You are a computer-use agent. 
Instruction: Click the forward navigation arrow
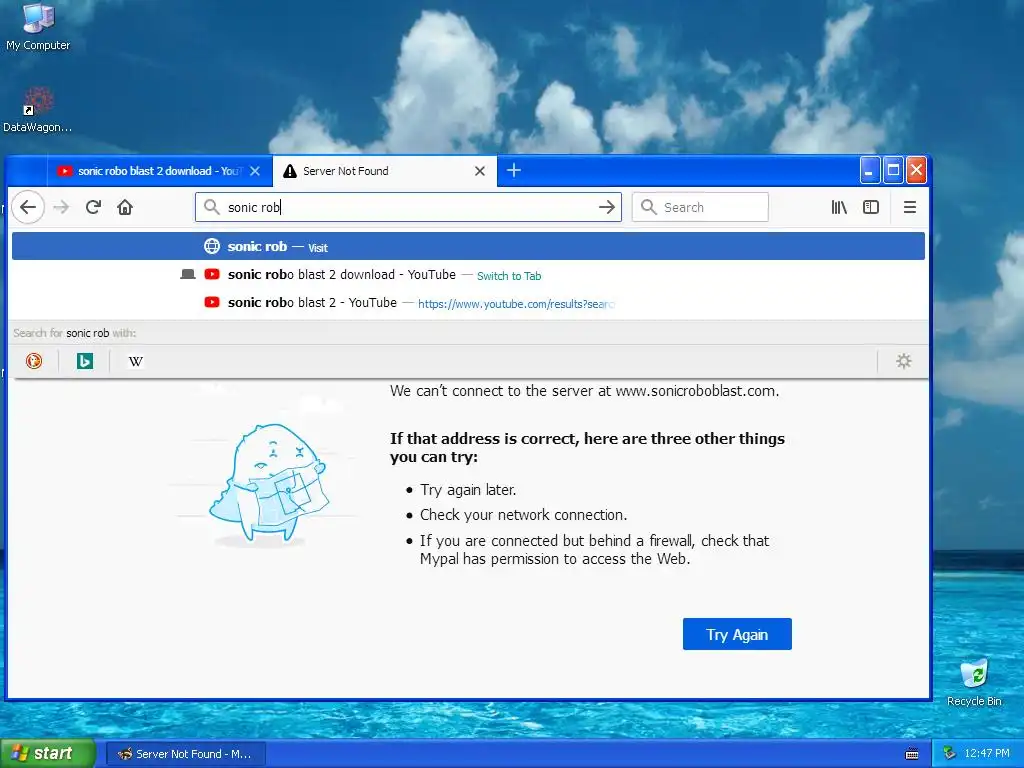point(61,207)
